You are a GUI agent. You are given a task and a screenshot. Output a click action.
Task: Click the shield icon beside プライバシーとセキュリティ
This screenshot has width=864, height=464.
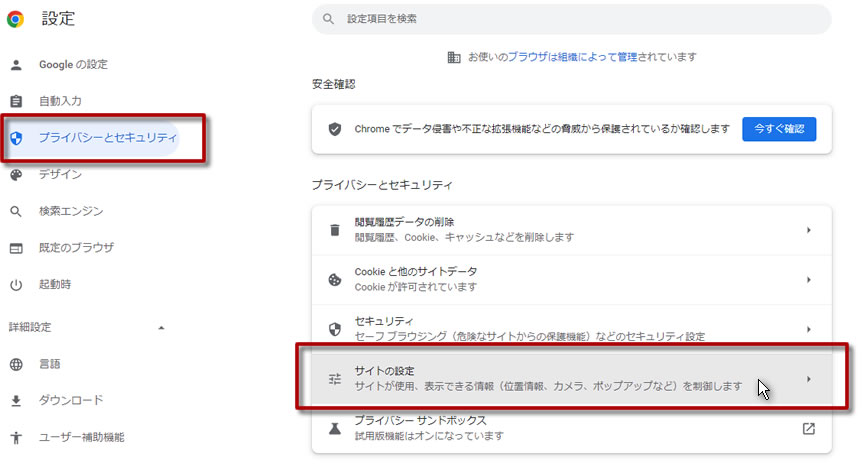[x=16, y=138]
